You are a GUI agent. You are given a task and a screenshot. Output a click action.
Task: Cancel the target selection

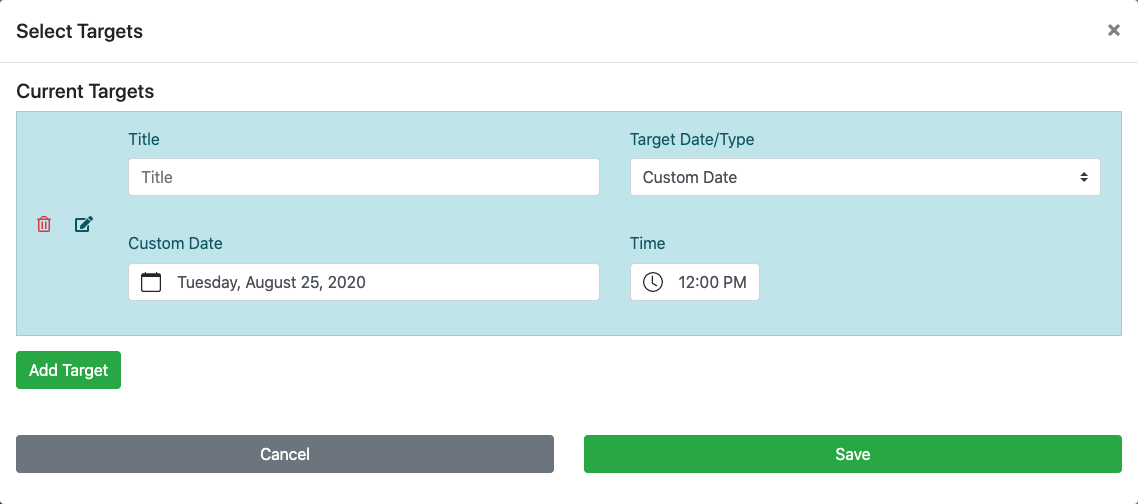click(285, 454)
